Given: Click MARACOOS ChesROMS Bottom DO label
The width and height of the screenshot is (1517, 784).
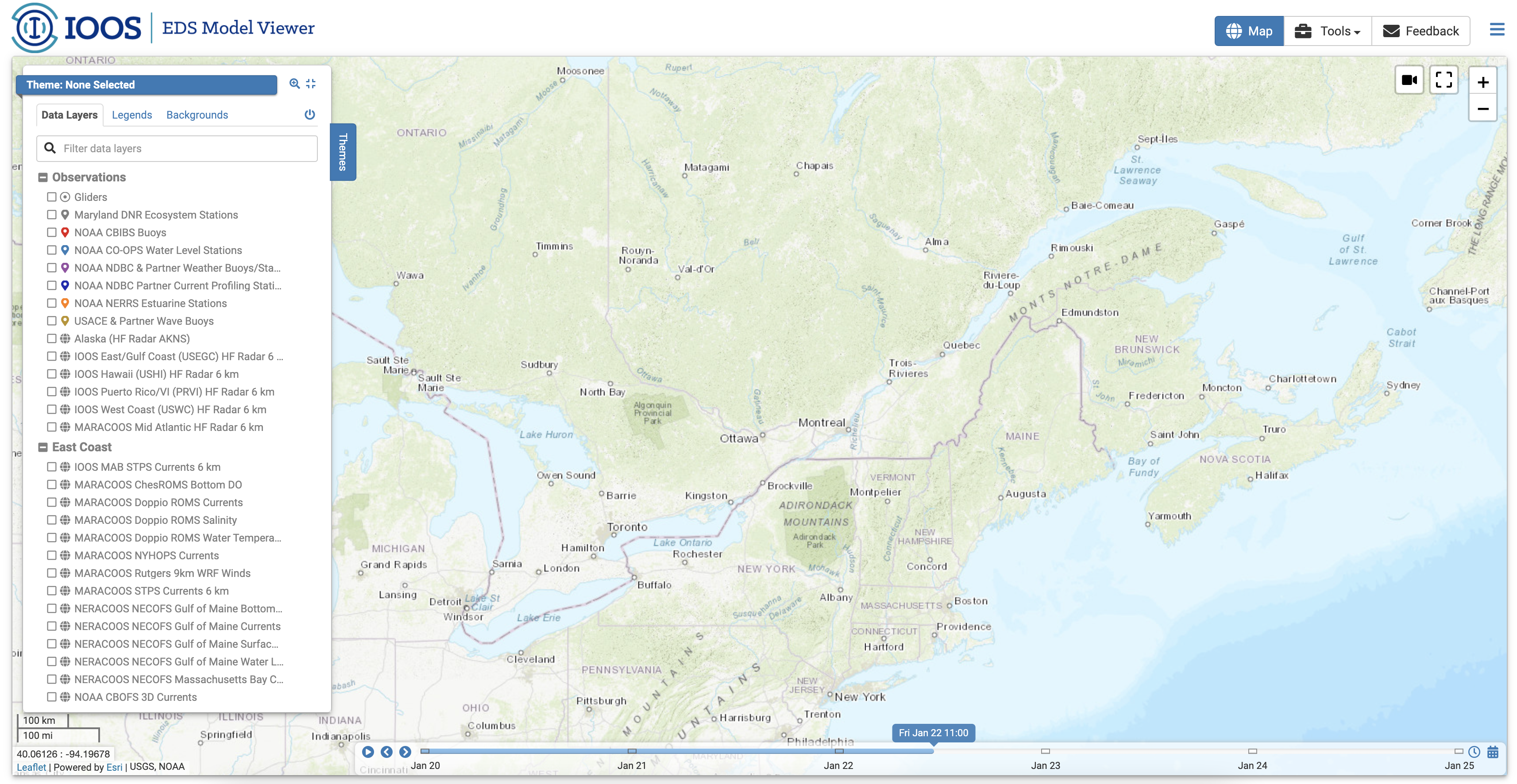Looking at the screenshot, I should [158, 484].
